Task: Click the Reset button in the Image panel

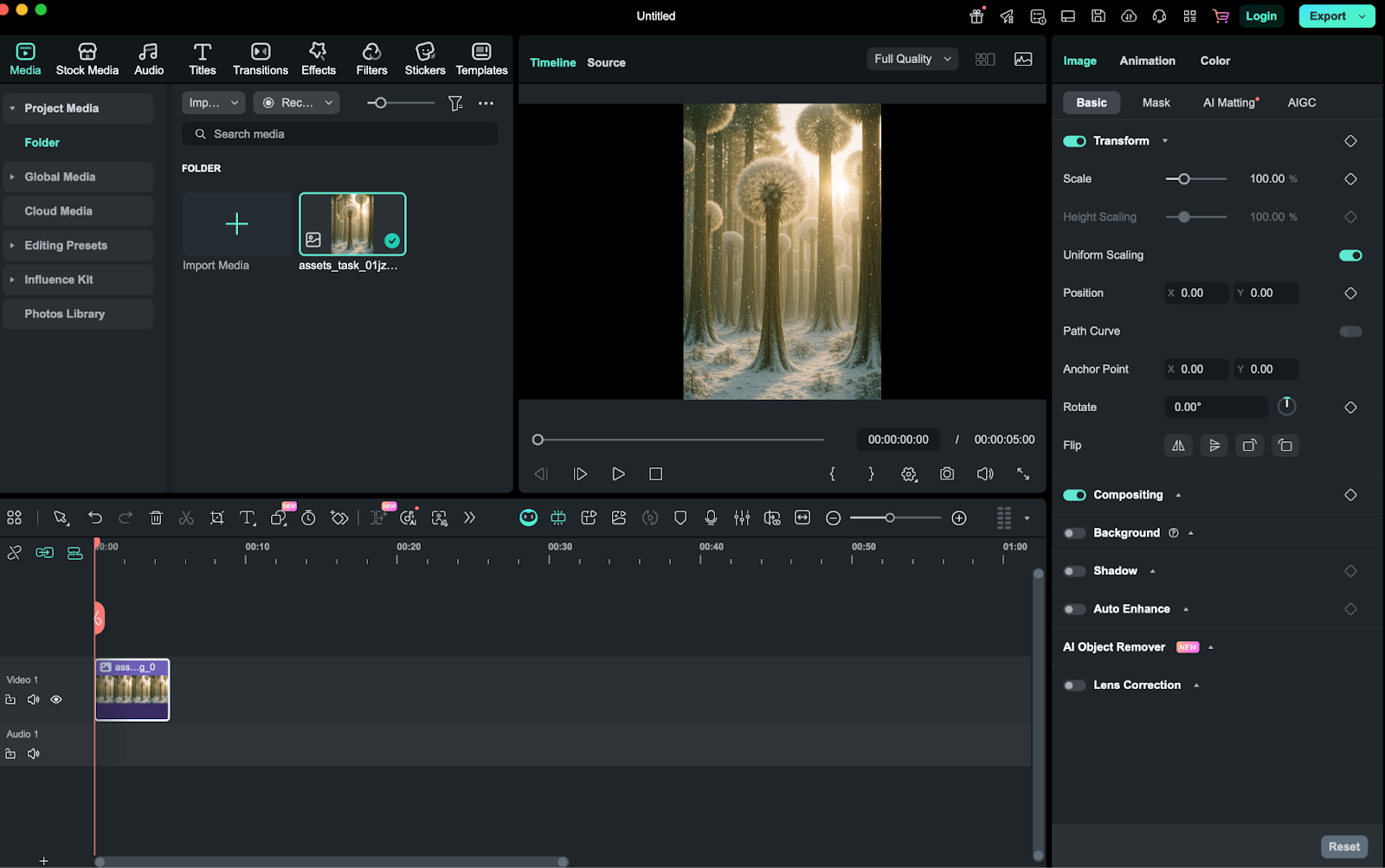Action: click(x=1344, y=846)
